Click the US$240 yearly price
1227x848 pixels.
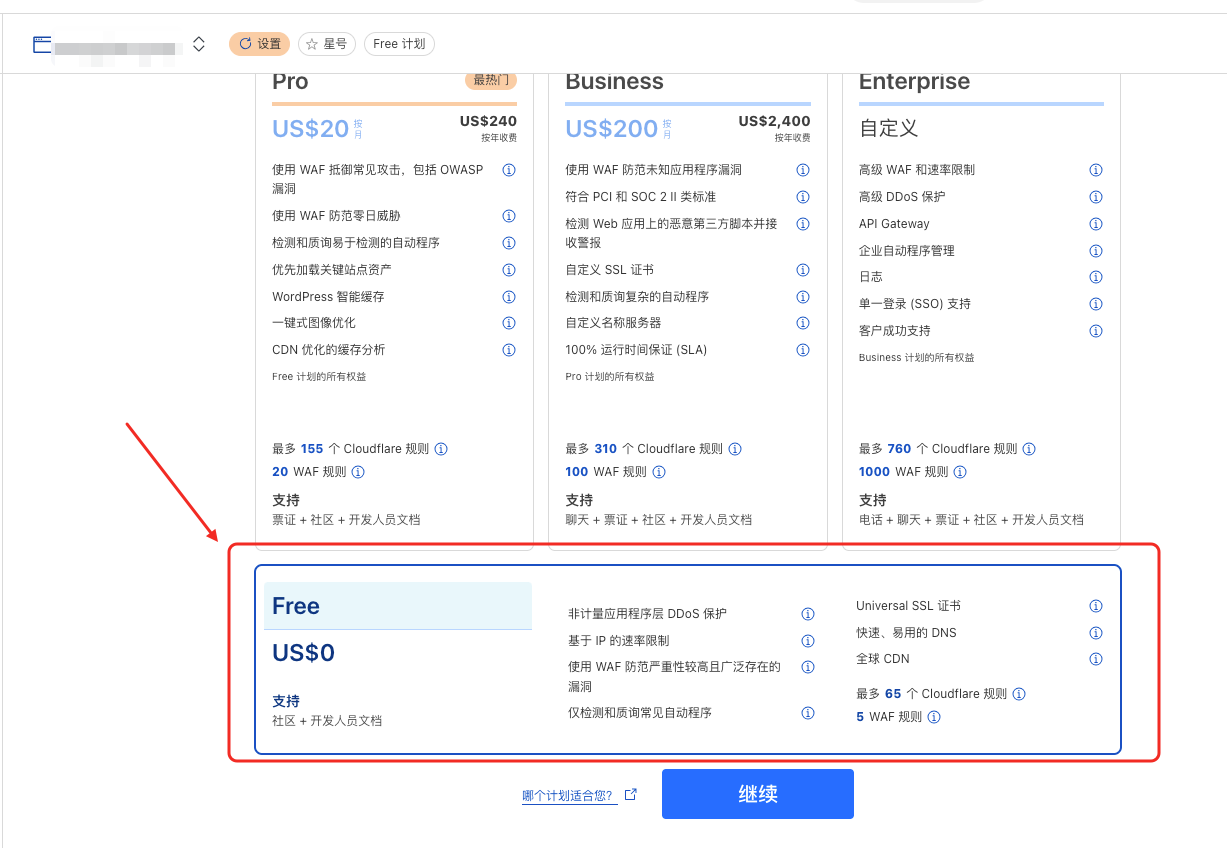(488, 121)
